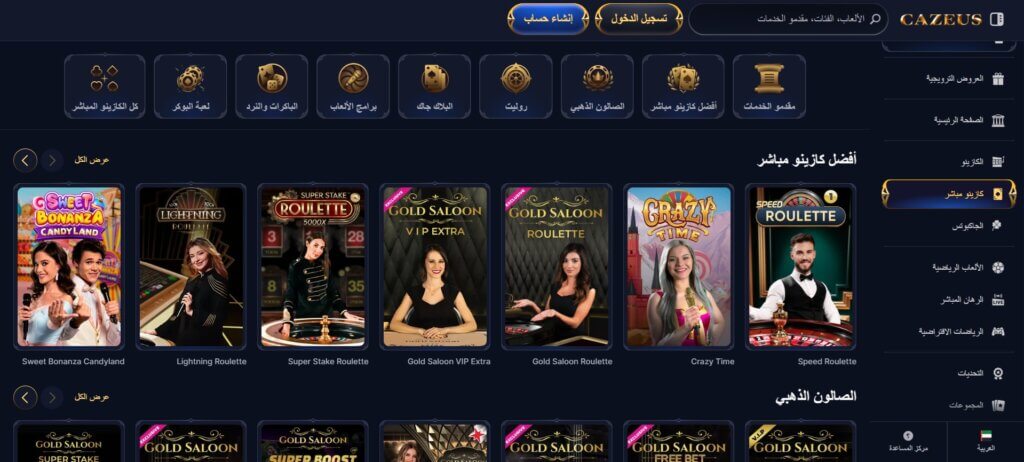Toggle the sidebar panel icon next to CAZEUS
This screenshot has width=1024, height=462.
[x=997, y=19]
